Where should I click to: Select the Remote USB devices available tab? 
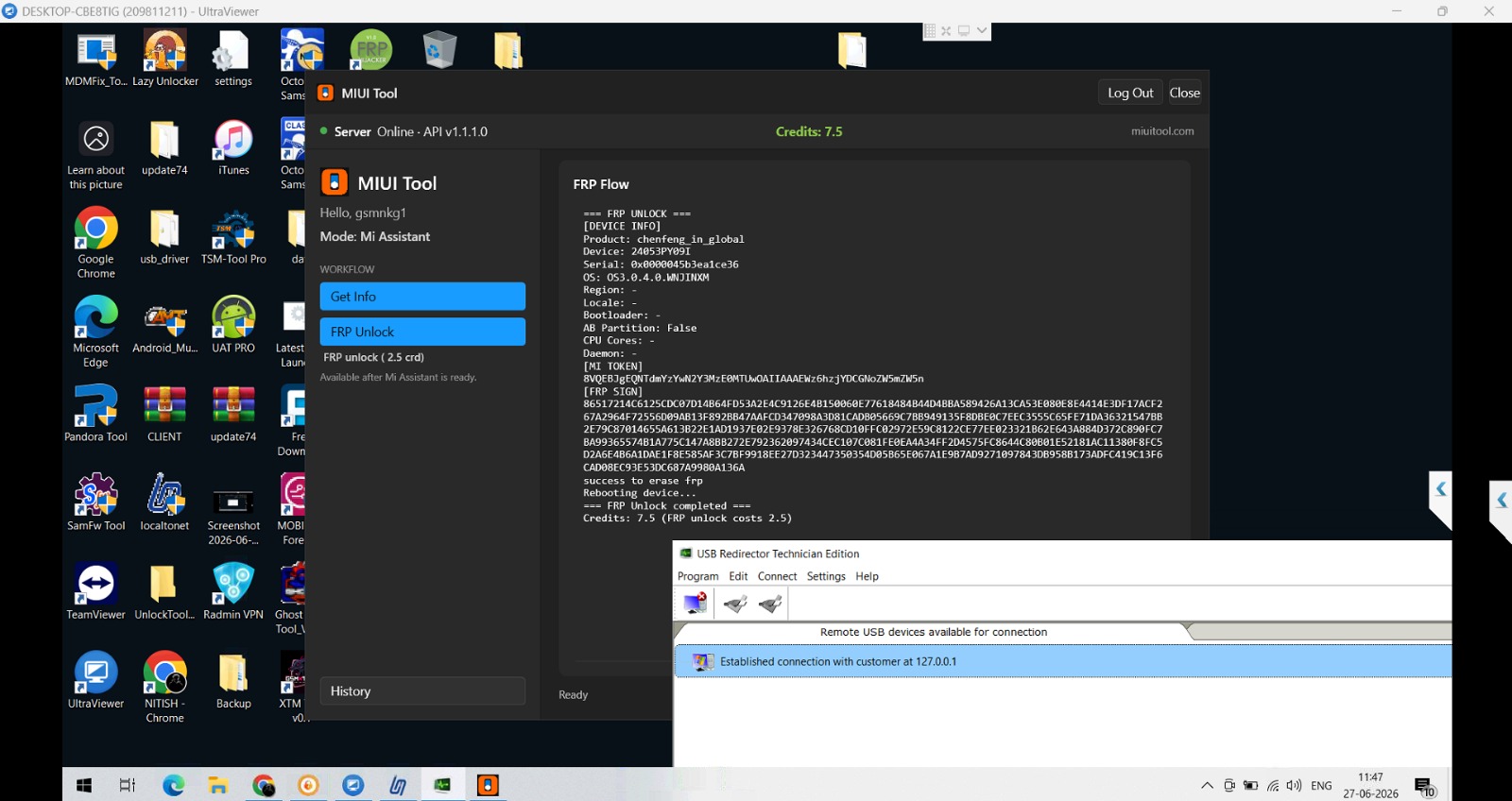pyautogui.click(x=934, y=632)
